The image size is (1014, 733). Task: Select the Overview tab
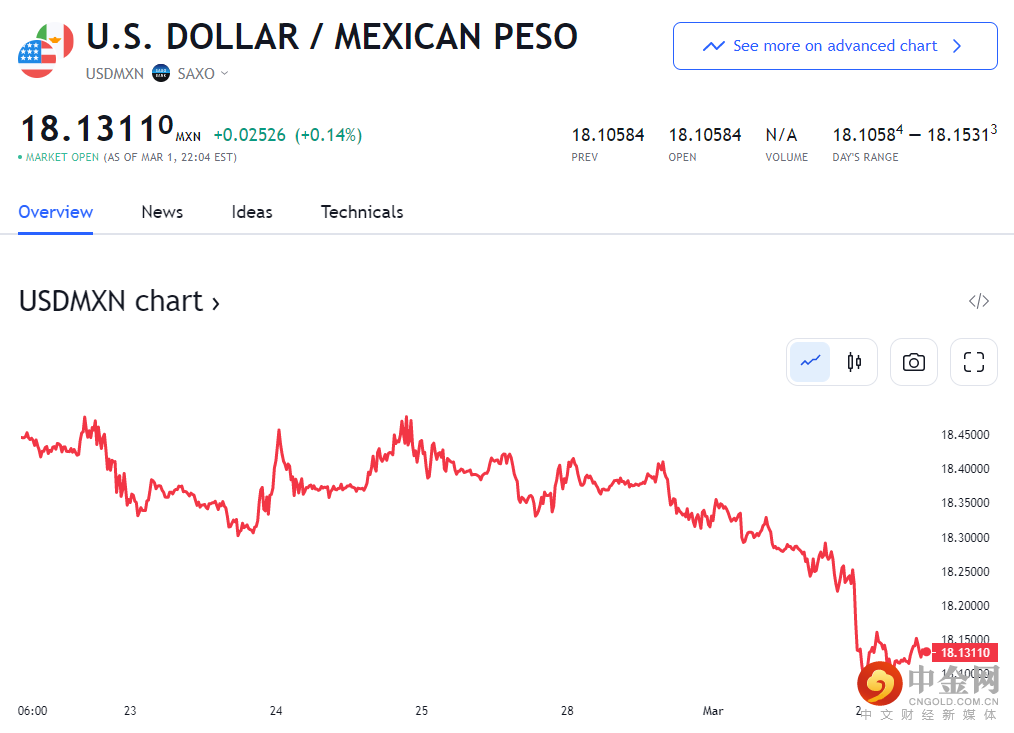click(x=56, y=212)
